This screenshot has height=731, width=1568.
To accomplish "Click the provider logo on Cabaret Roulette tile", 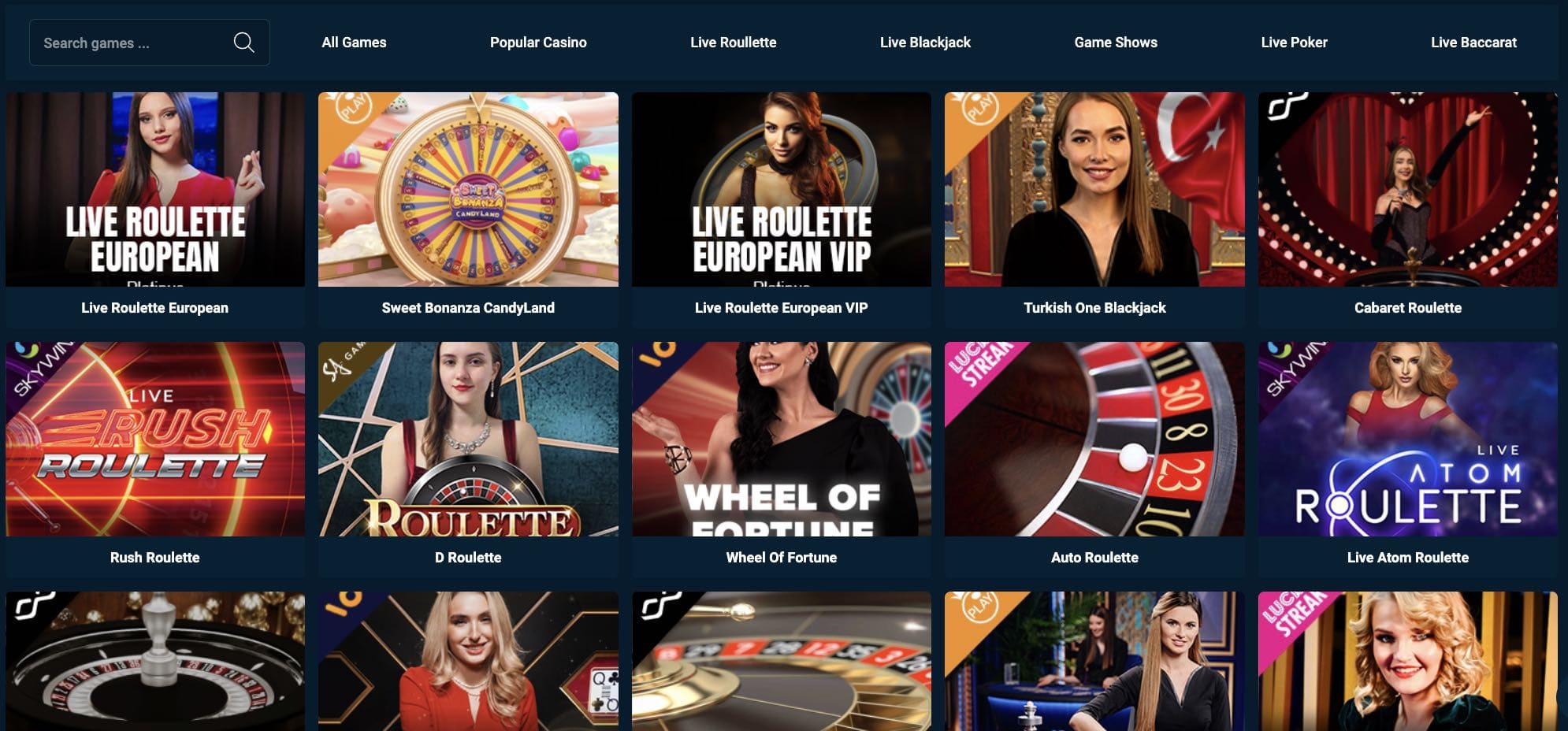I will coord(1287,106).
